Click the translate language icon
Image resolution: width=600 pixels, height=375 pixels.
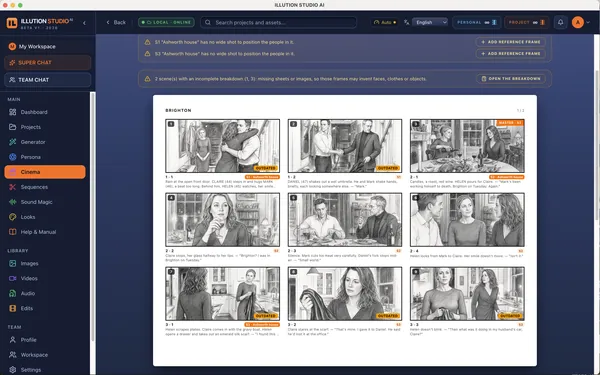[x=406, y=23]
